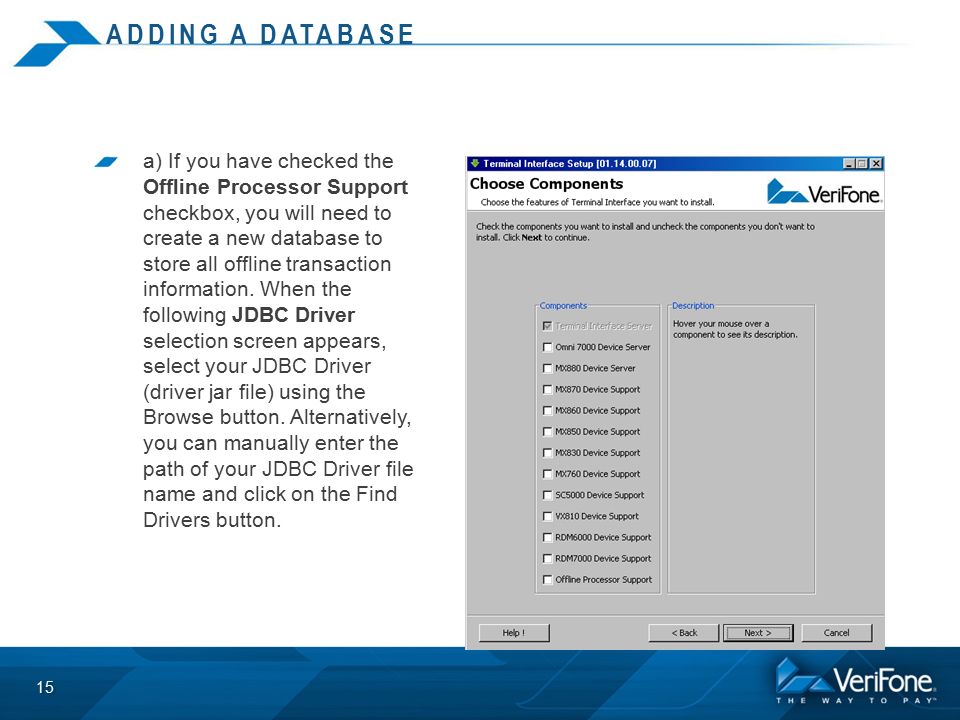This screenshot has height=720, width=960.
Task: Click the Components group label
Action: pyautogui.click(x=563, y=306)
